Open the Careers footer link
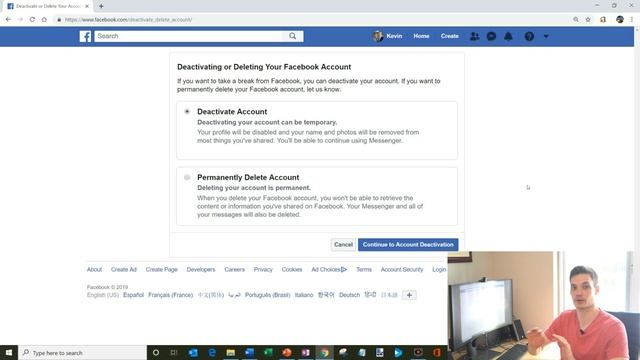640x360 pixels. (x=235, y=269)
